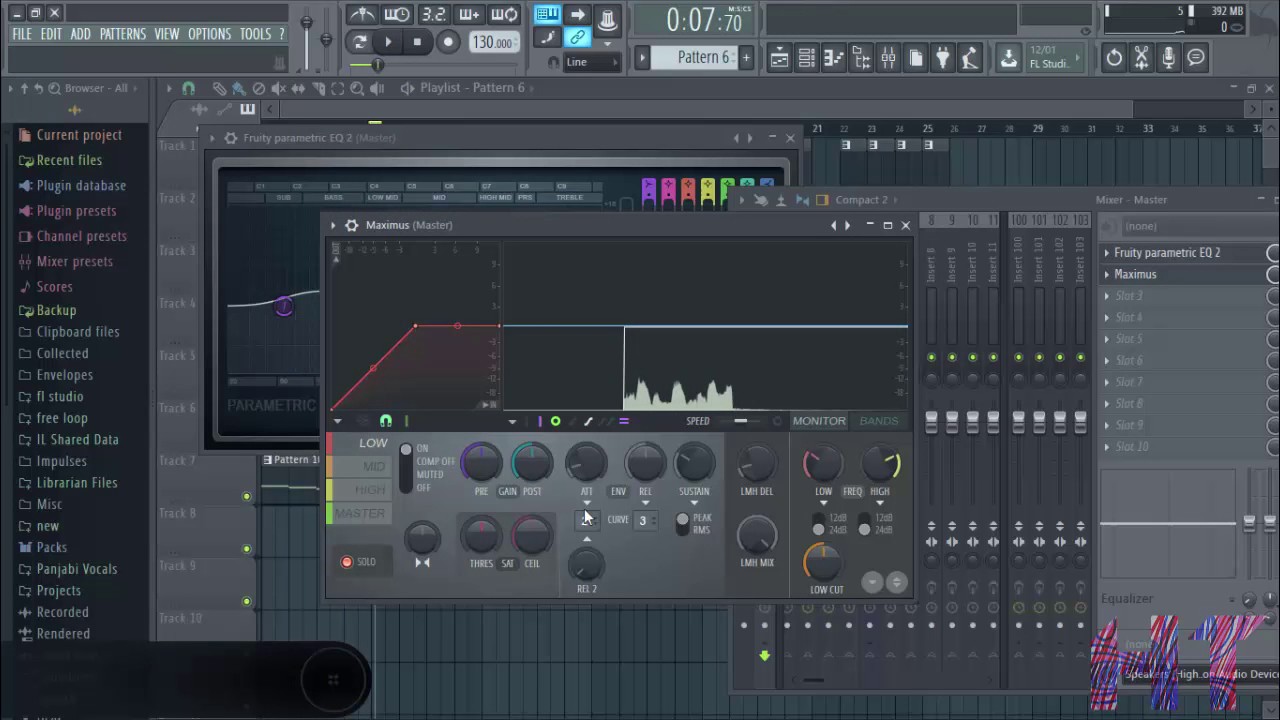Toggle the HIGH band 12dB/24dB slope switch
This screenshot has height=720, width=1280.
(x=864, y=524)
